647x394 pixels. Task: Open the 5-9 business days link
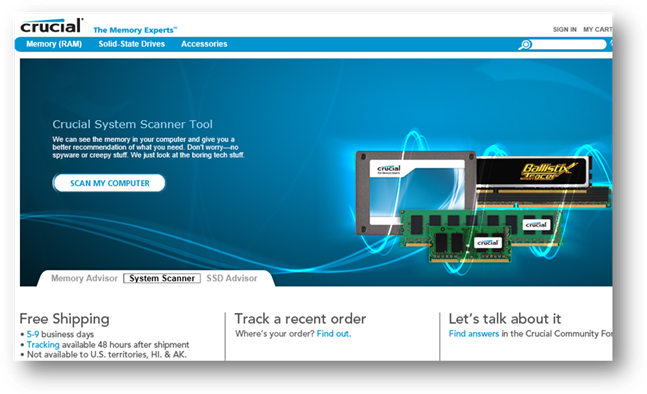[33, 334]
